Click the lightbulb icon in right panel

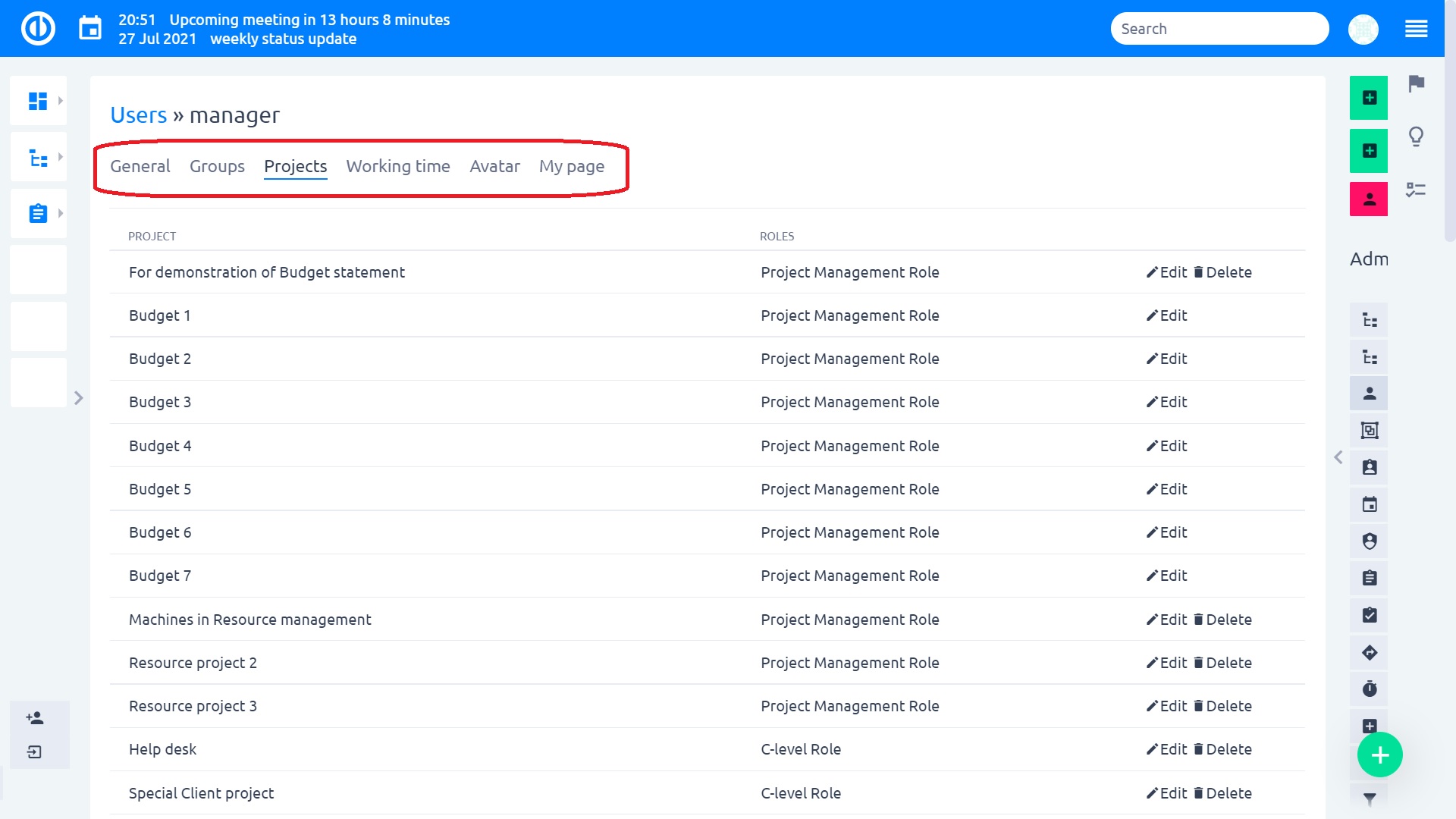[x=1416, y=136]
